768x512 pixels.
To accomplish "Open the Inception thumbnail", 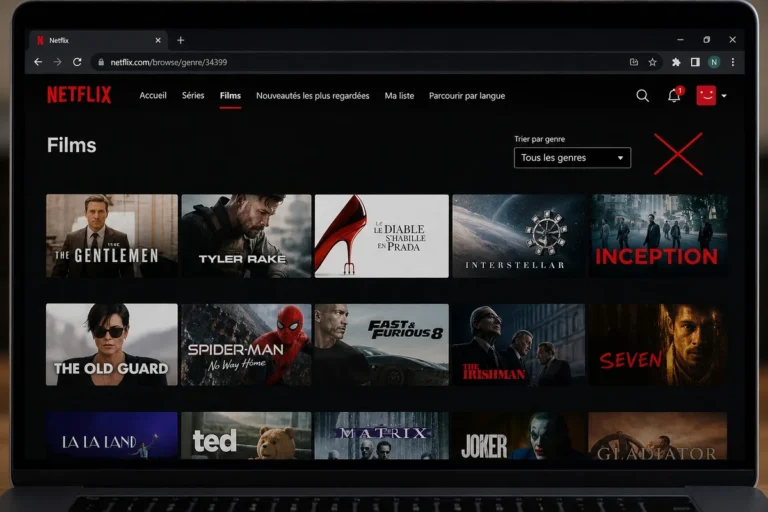I will 658,236.
